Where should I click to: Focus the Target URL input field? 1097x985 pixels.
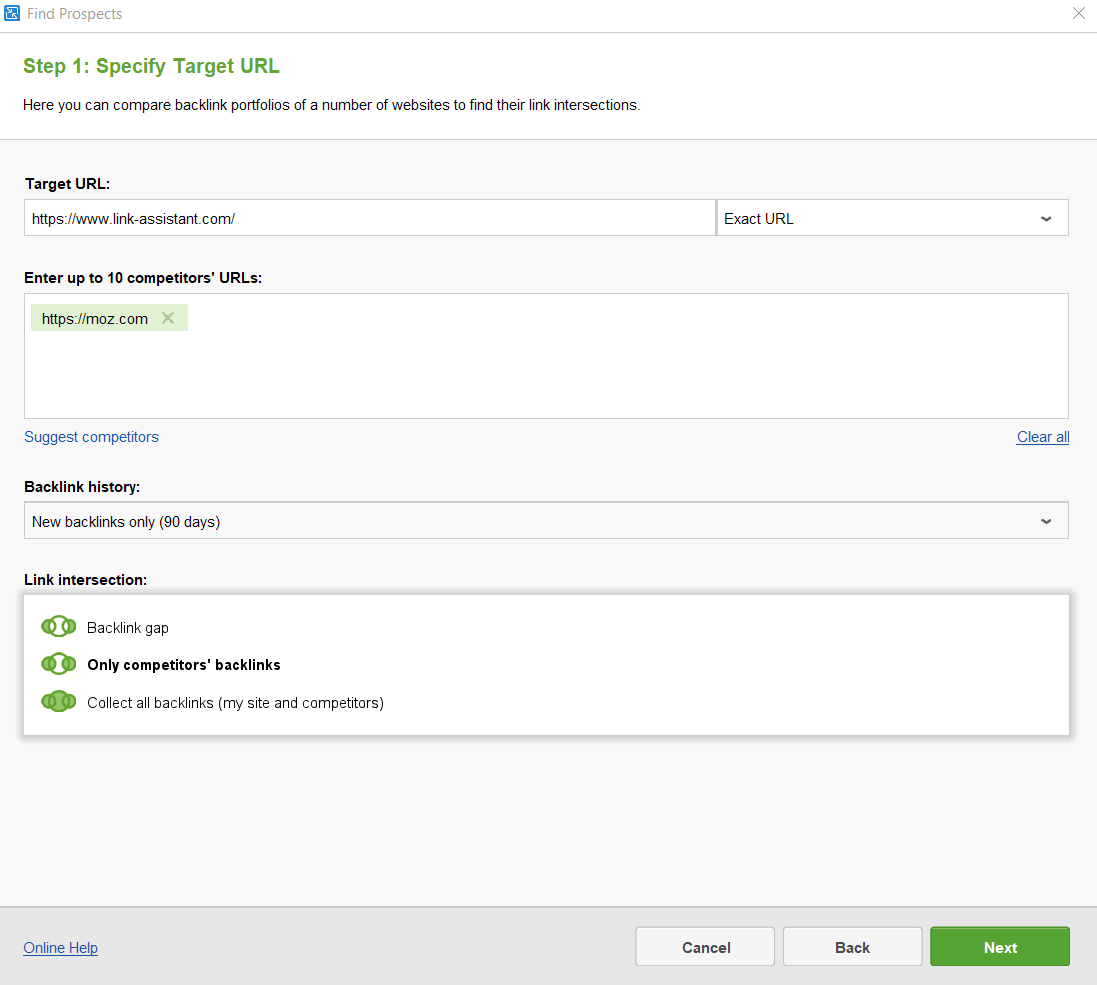coord(370,218)
